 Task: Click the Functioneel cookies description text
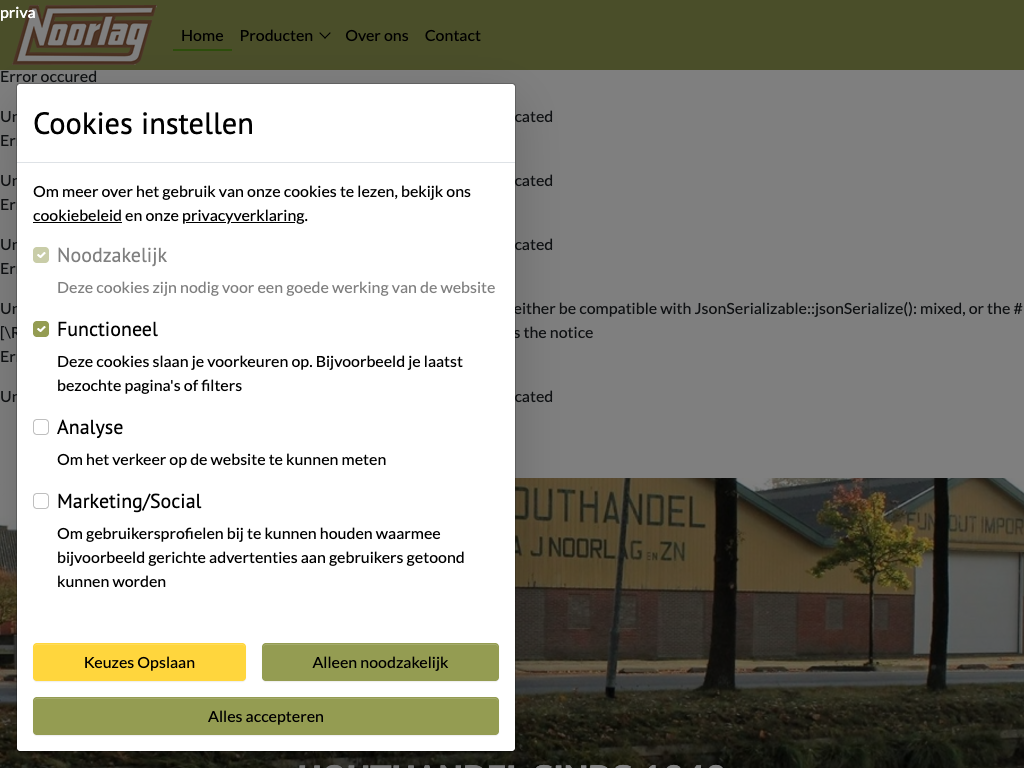(260, 373)
